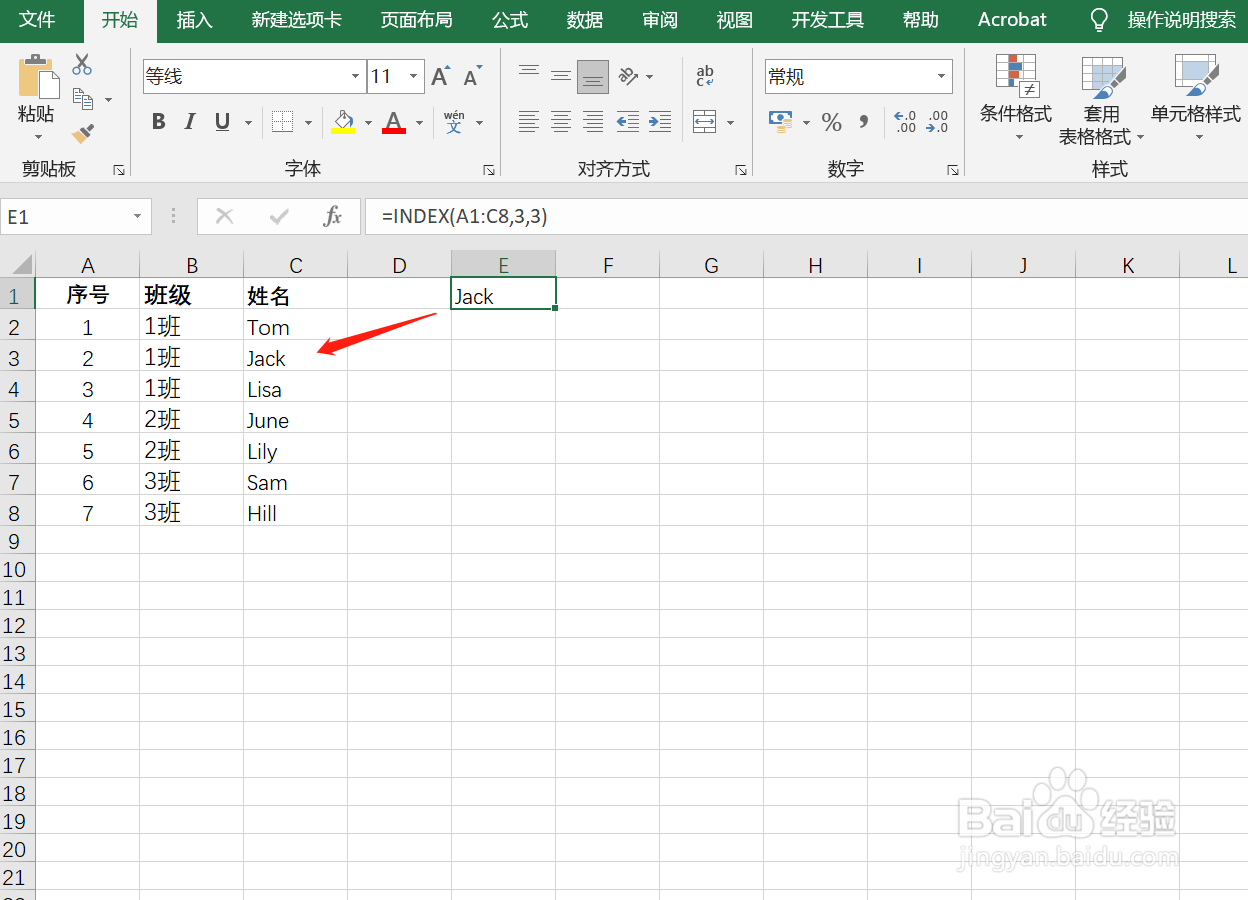Click cell C8 containing Hill
The height and width of the screenshot is (900, 1248).
[296, 513]
